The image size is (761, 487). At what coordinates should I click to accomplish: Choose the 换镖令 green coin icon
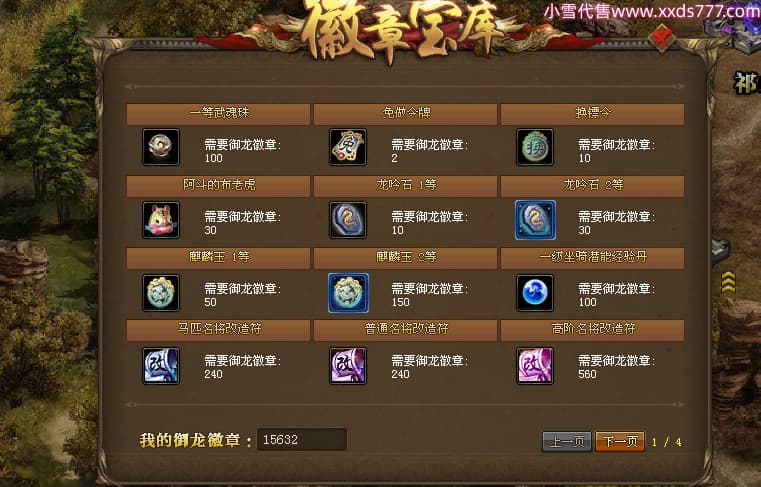pyautogui.click(x=534, y=147)
